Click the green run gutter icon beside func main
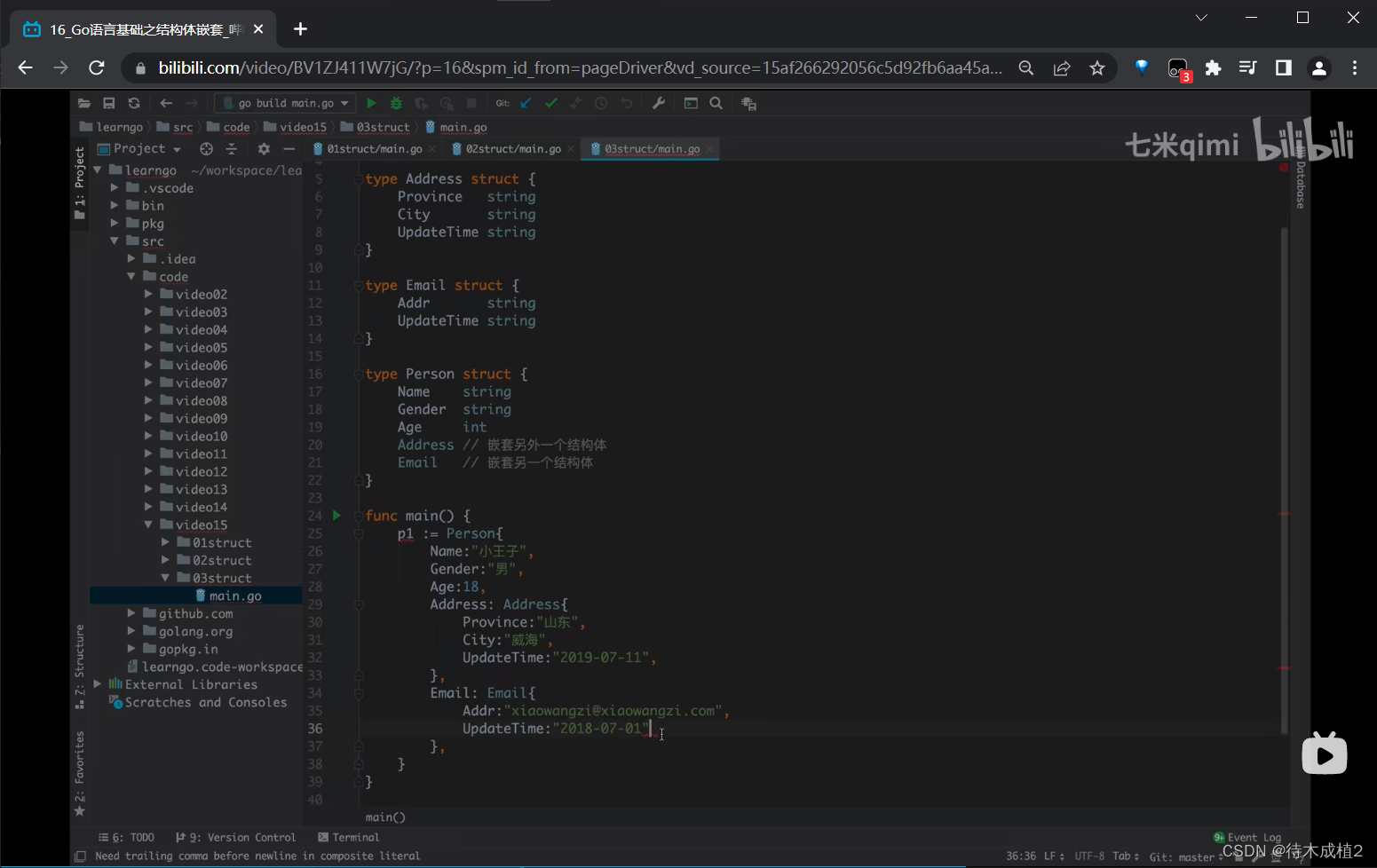The width and height of the screenshot is (1377, 868). (336, 515)
